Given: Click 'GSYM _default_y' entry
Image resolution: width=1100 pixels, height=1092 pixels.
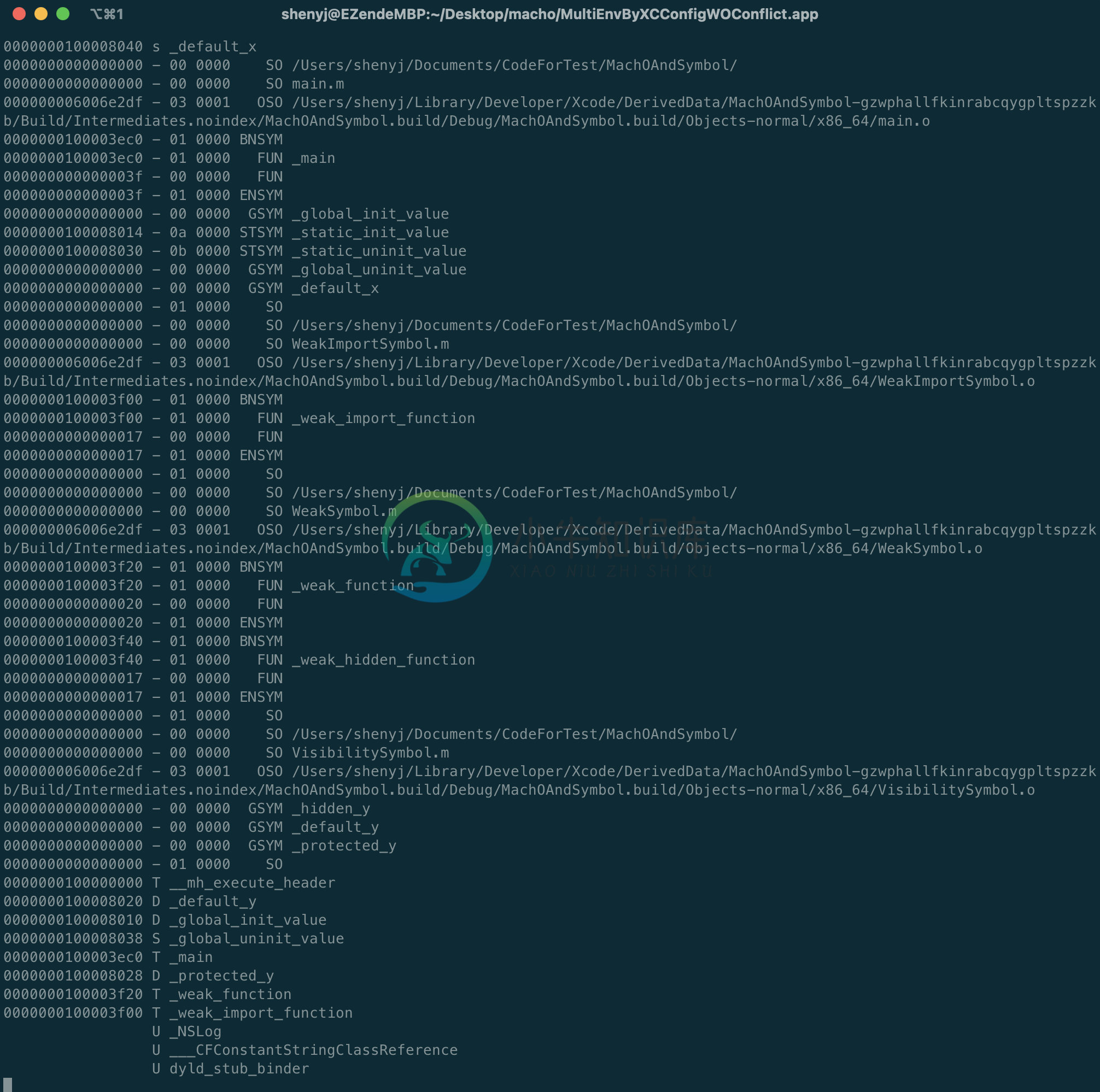Looking at the screenshot, I should pos(314,827).
